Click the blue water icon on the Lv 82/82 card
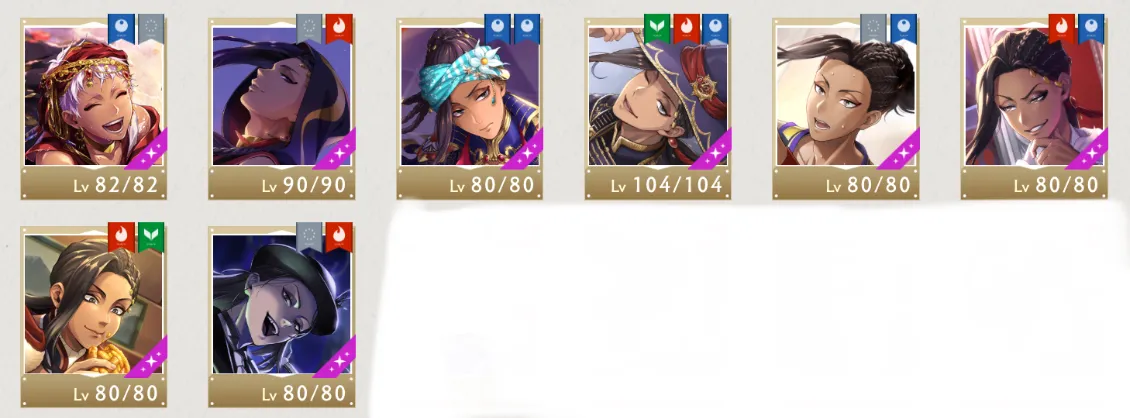The width and height of the screenshot is (1130, 418). click(121, 27)
